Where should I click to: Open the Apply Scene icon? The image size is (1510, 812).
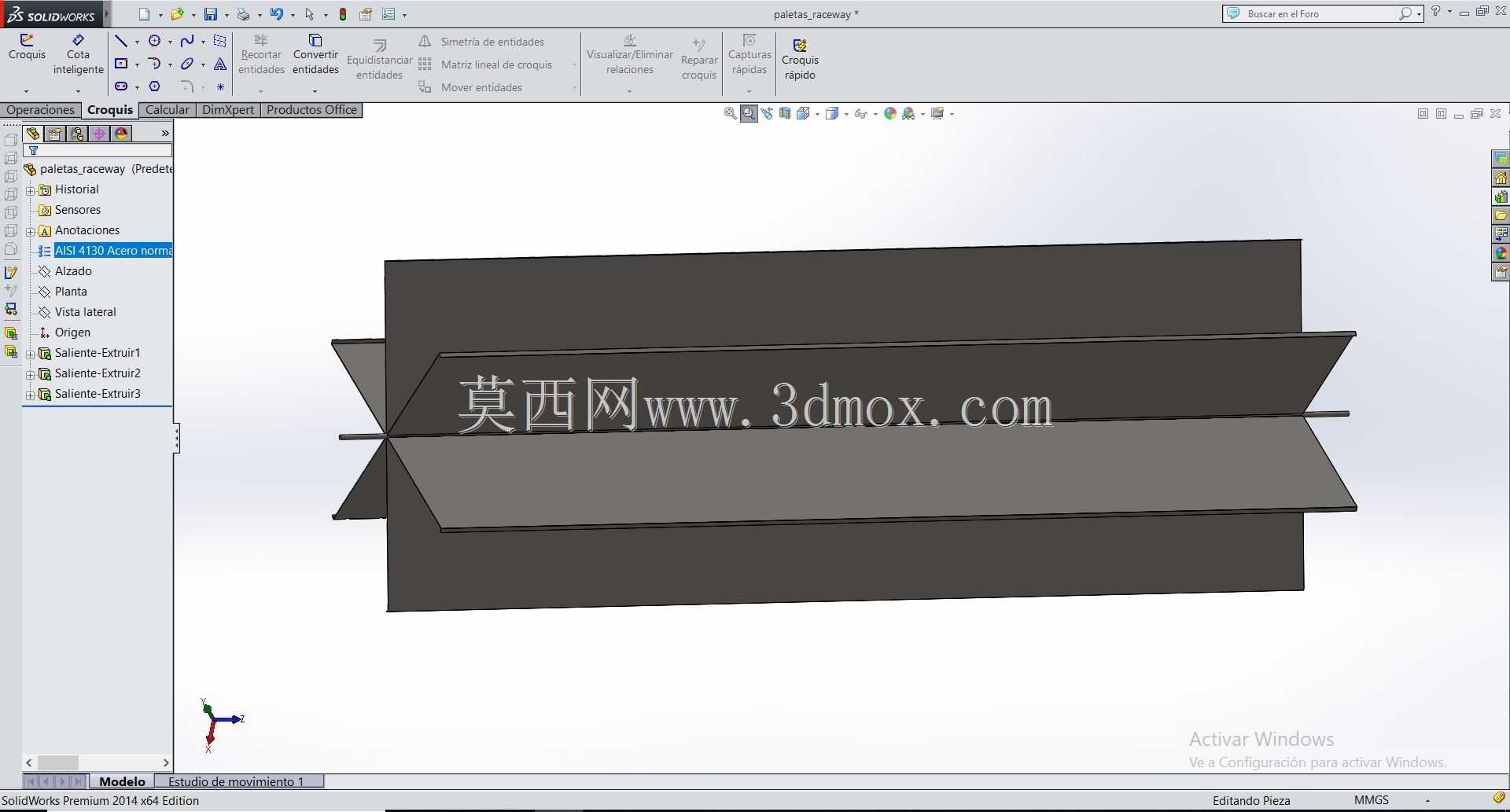pyautogui.click(x=909, y=113)
